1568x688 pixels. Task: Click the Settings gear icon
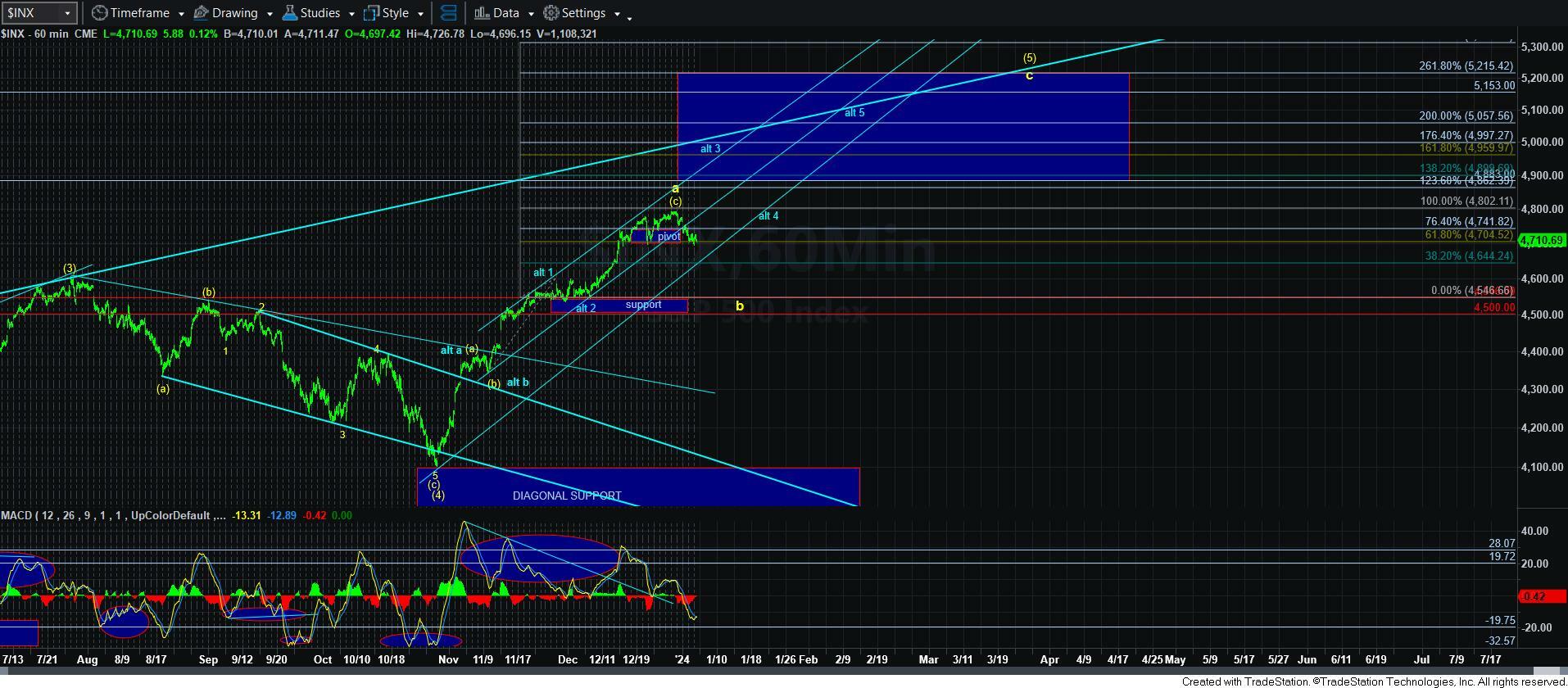(551, 13)
